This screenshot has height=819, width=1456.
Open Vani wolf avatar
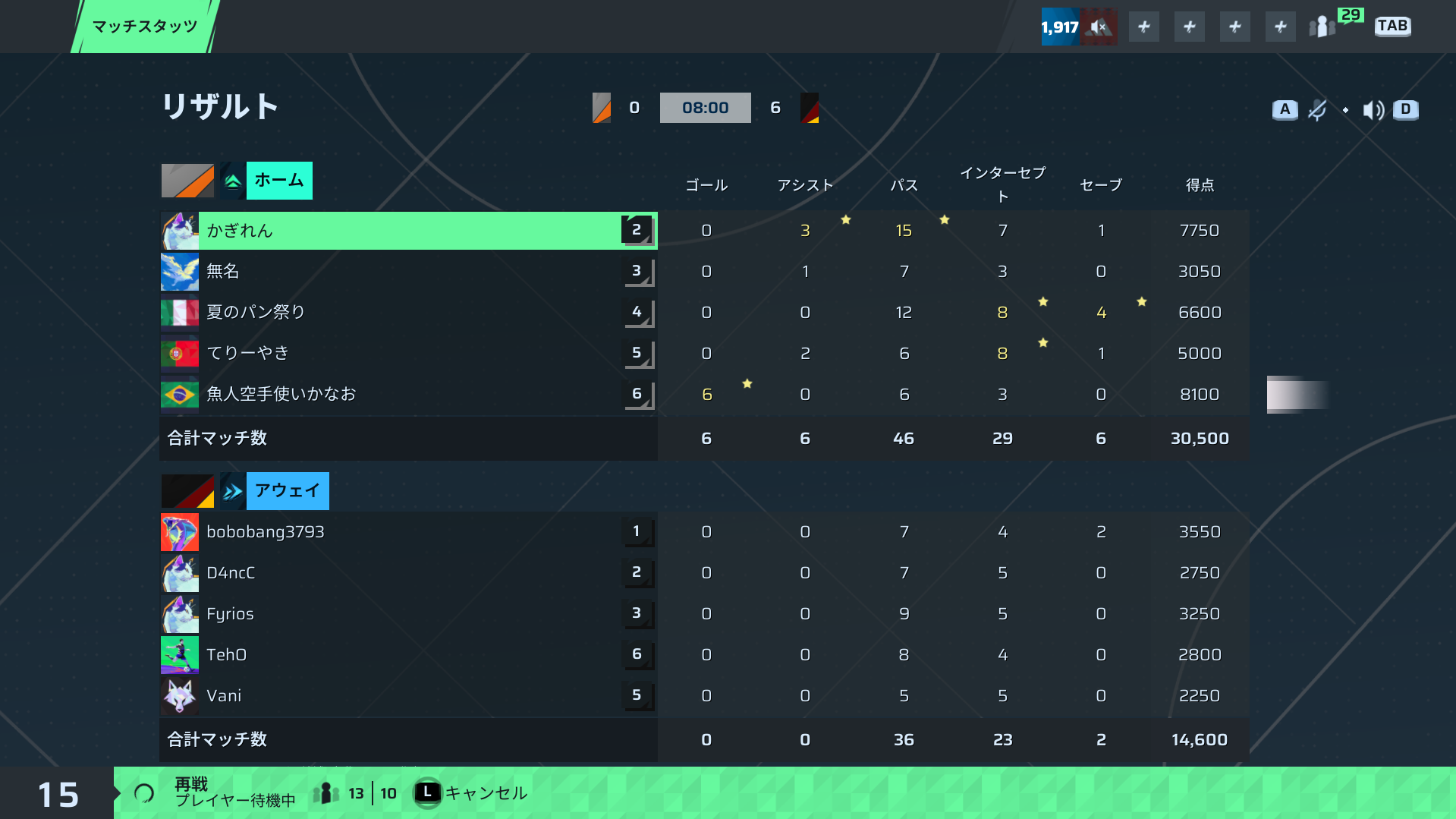point(180,696)
